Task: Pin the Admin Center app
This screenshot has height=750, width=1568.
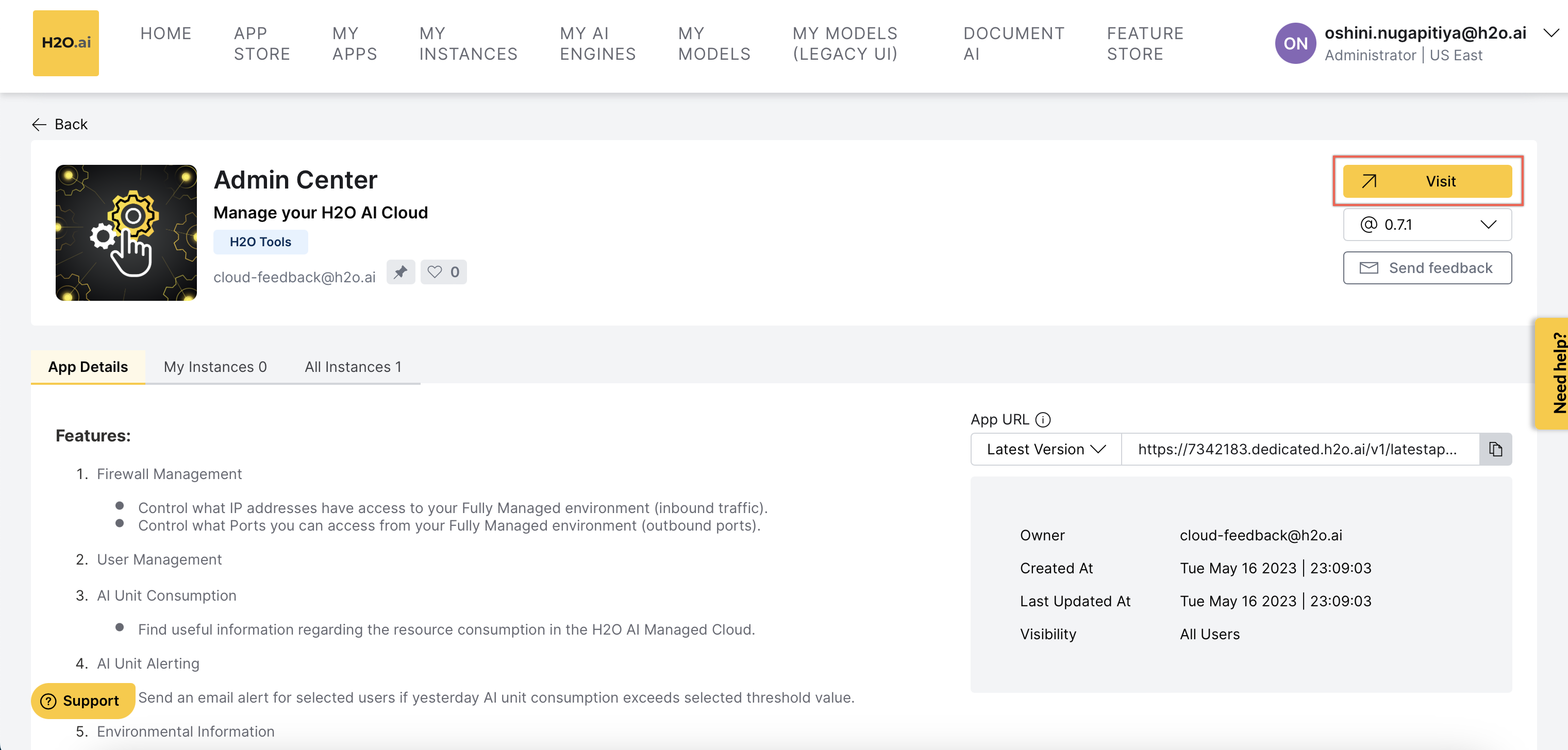Action: pyautogui.click(x=401, y=272)
